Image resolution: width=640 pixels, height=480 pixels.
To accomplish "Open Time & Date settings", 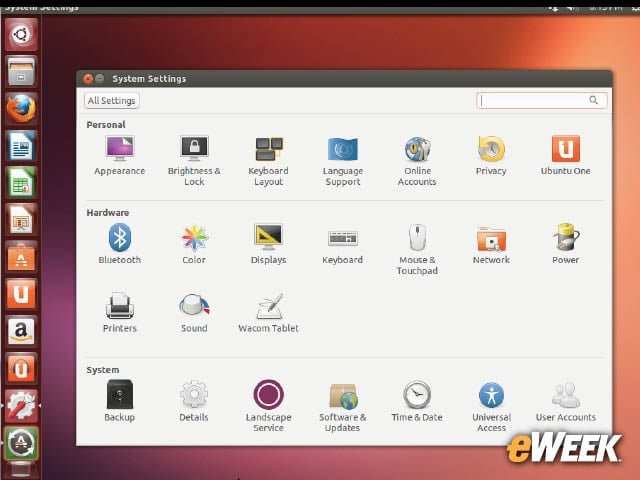I will coord(417,401).
